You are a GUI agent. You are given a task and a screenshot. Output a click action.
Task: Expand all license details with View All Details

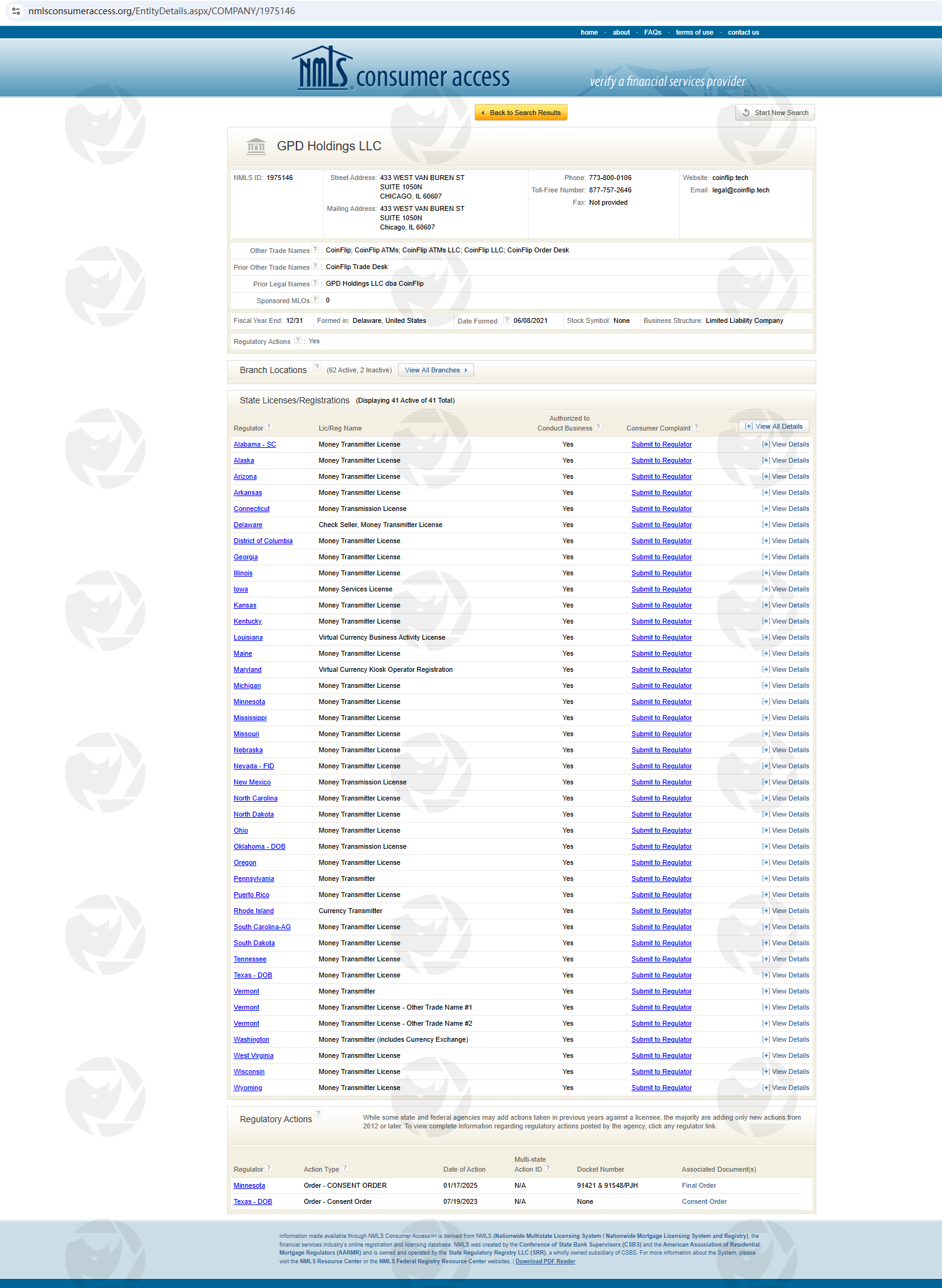tap(774, 426)
